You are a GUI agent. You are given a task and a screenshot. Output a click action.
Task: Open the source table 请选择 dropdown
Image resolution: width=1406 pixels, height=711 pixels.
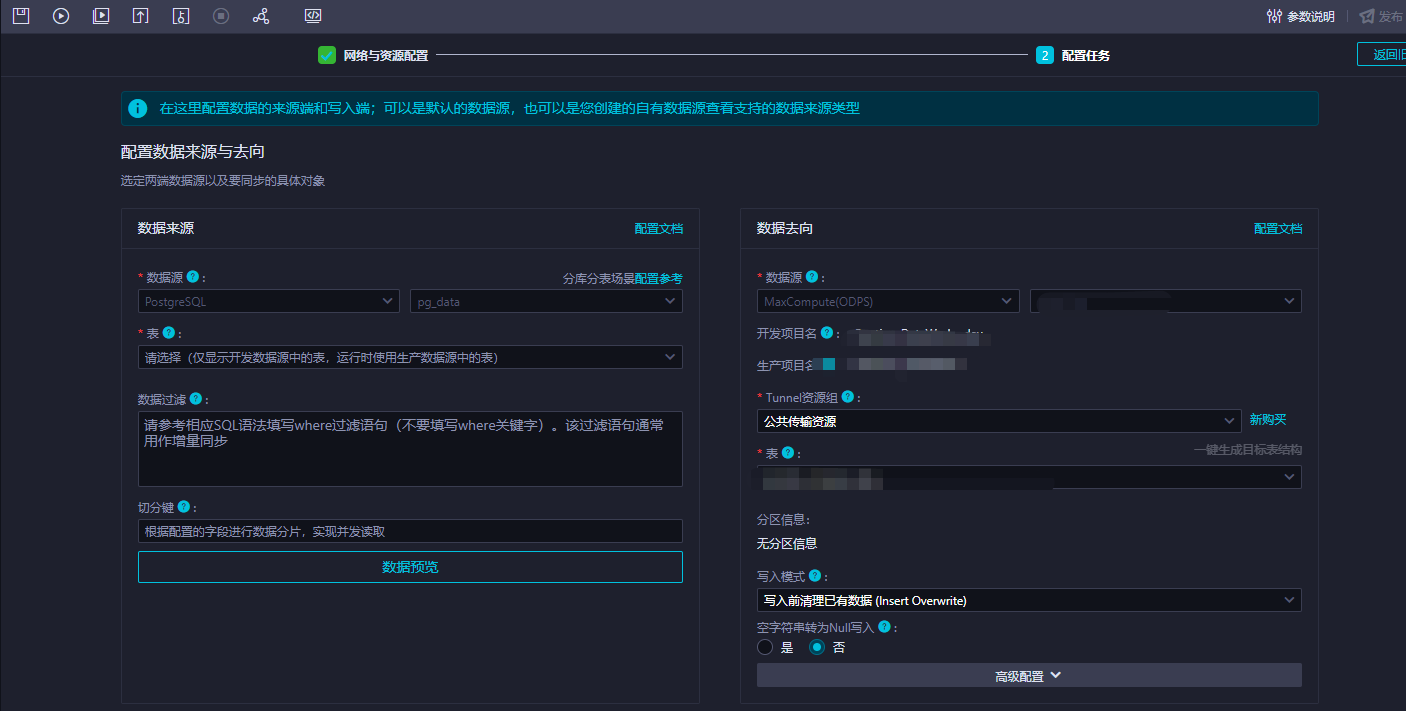(410, 357)
